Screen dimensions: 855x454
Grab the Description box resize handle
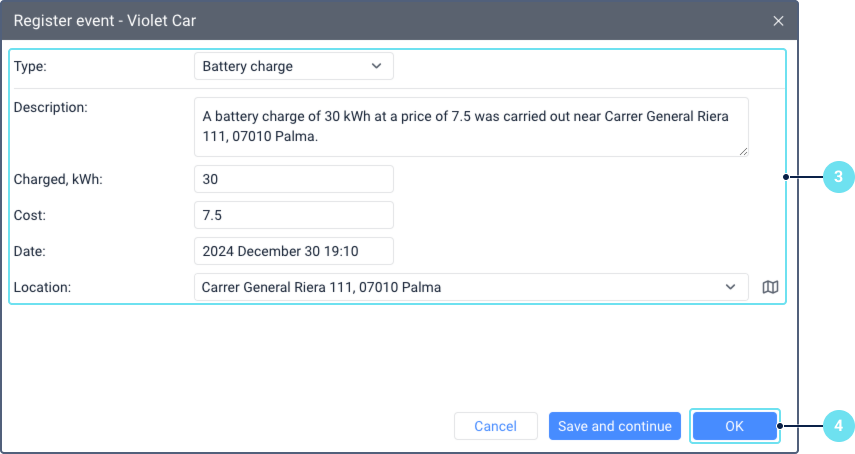pos(743,151)
